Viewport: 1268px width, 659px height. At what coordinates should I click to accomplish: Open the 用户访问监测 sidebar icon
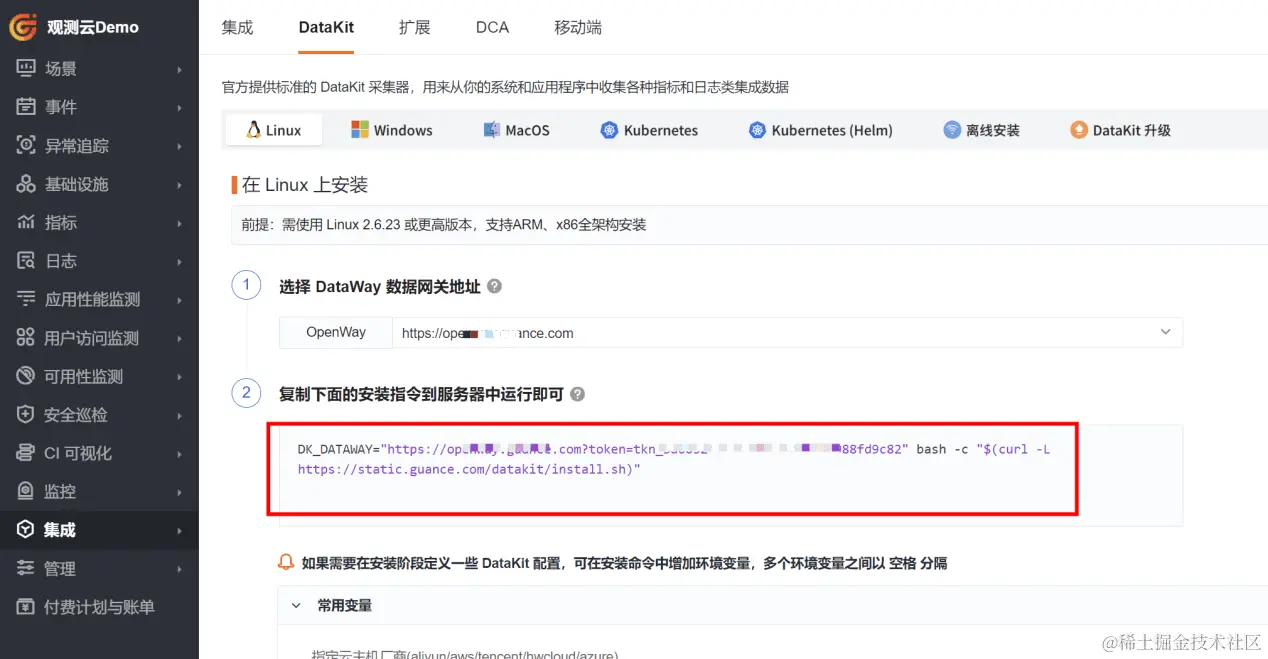tap(26, 338)
